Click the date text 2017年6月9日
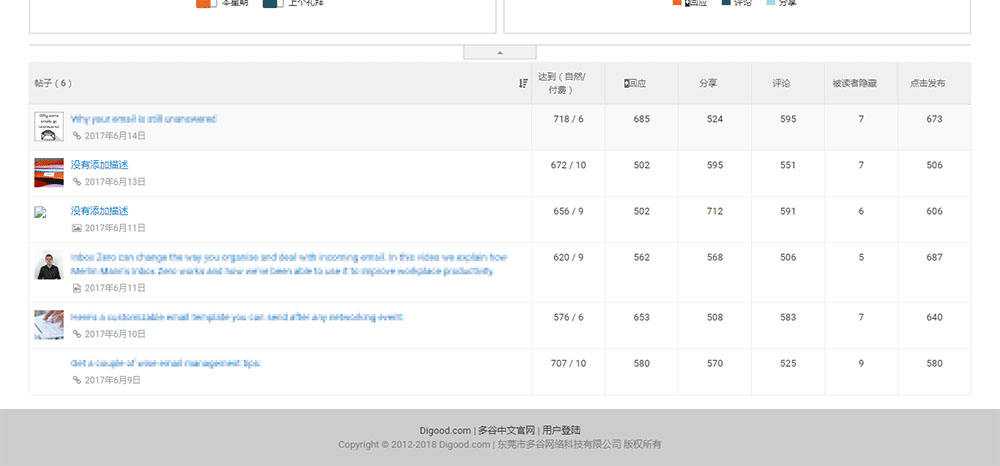 tap(113, 380)
